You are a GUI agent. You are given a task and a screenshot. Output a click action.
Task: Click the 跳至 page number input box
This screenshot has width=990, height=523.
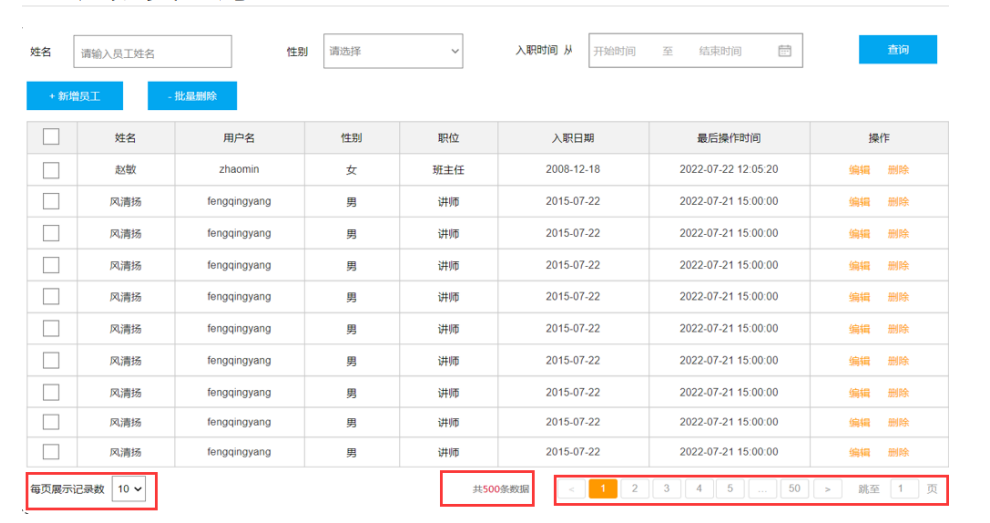click(904, 489)
